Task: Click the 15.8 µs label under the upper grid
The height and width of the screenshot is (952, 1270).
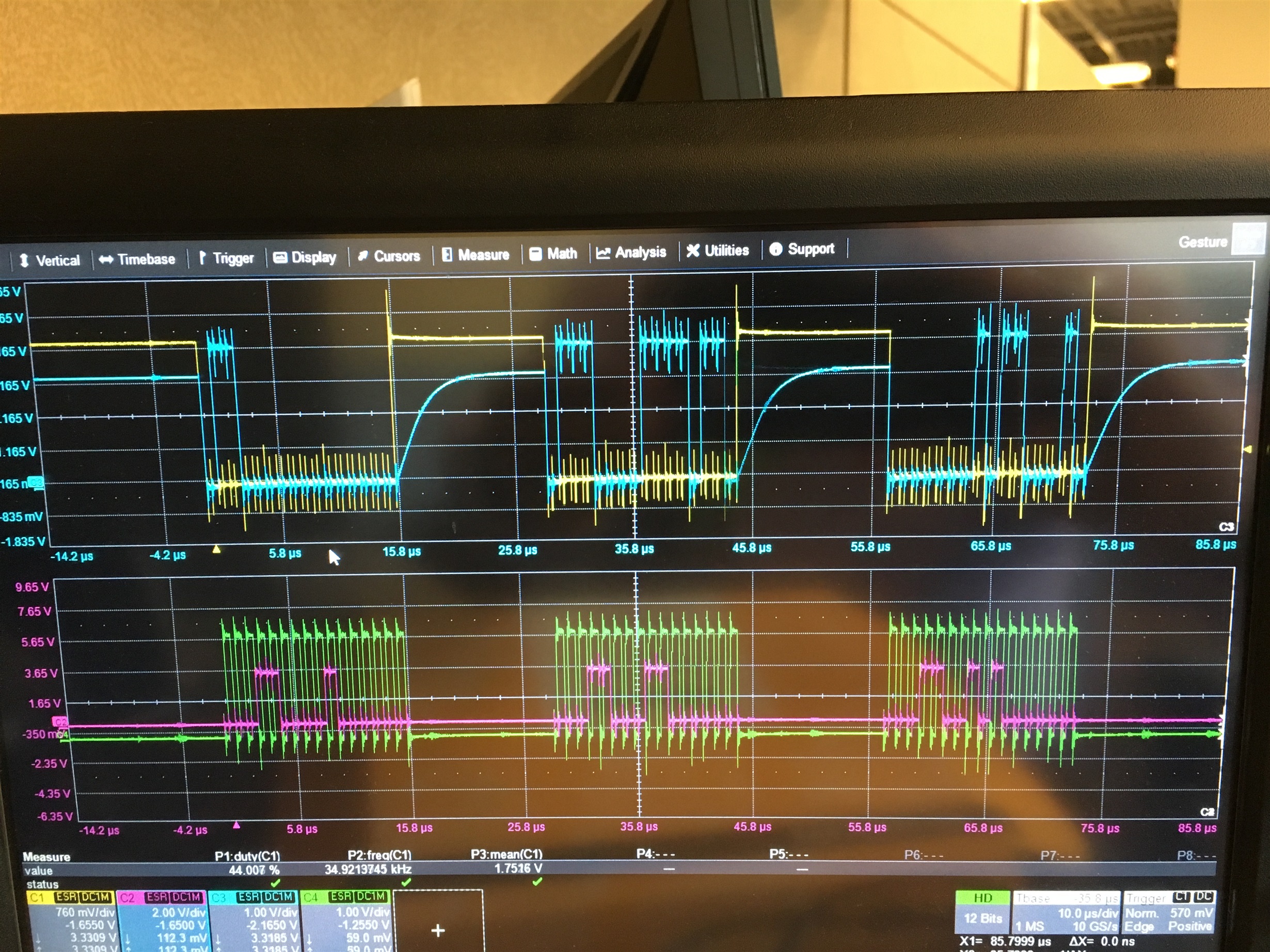Action: pos(401,552)
